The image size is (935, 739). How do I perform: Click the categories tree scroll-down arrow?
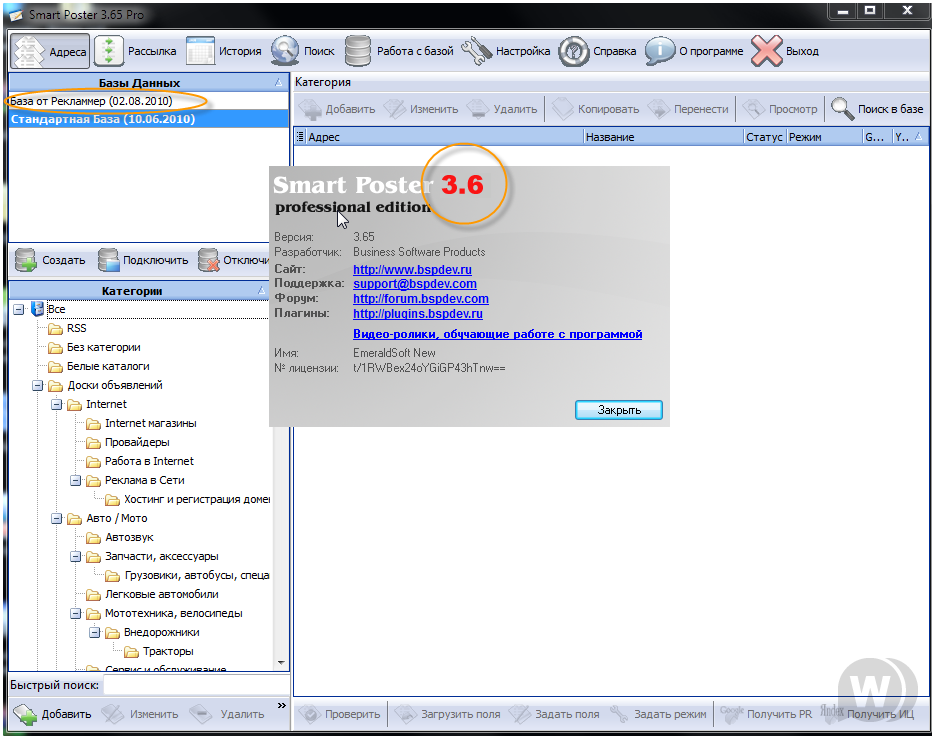(281, 663)
